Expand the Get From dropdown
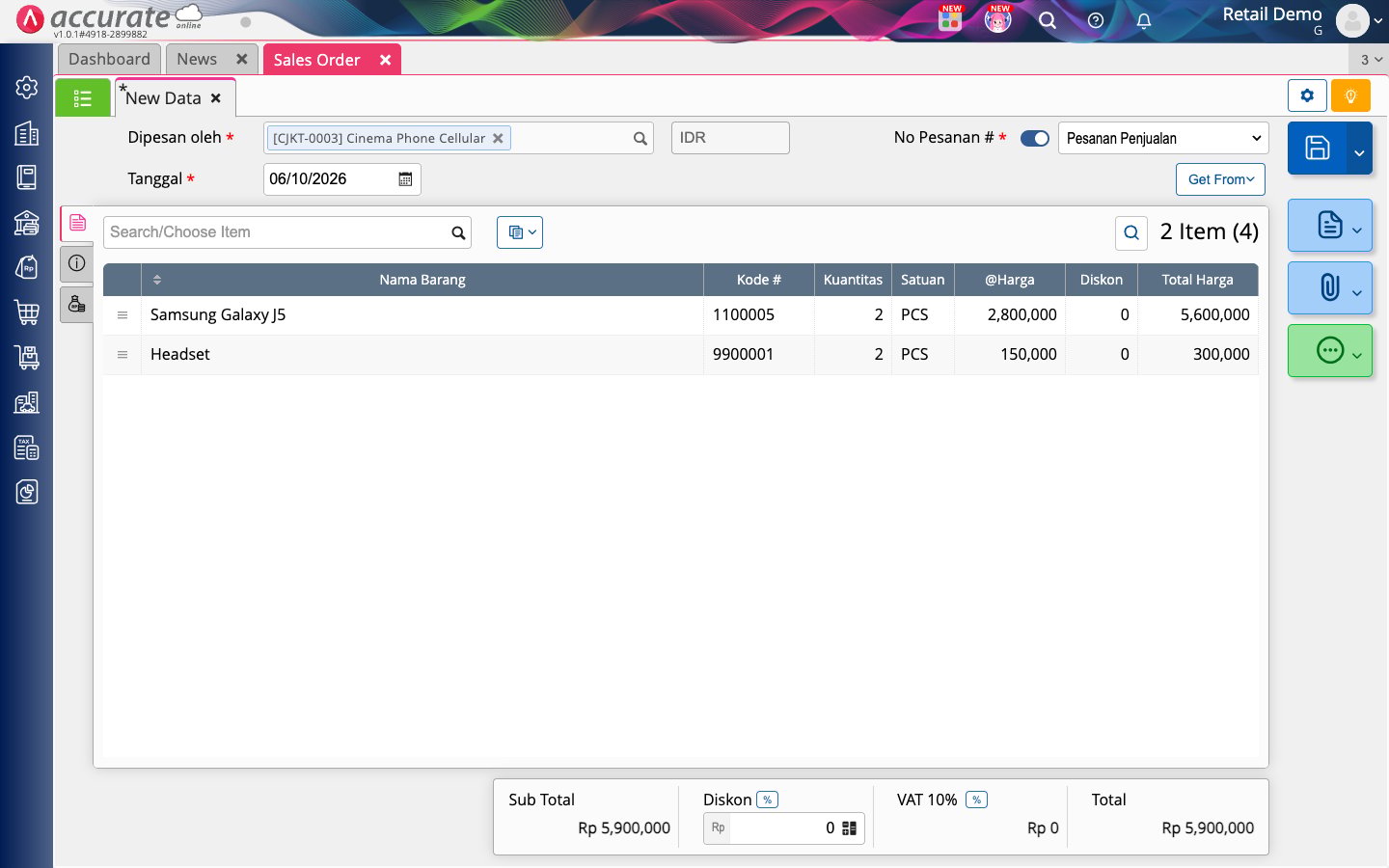The width and height of the screenshot is (1389, 868). [1220, 179]
